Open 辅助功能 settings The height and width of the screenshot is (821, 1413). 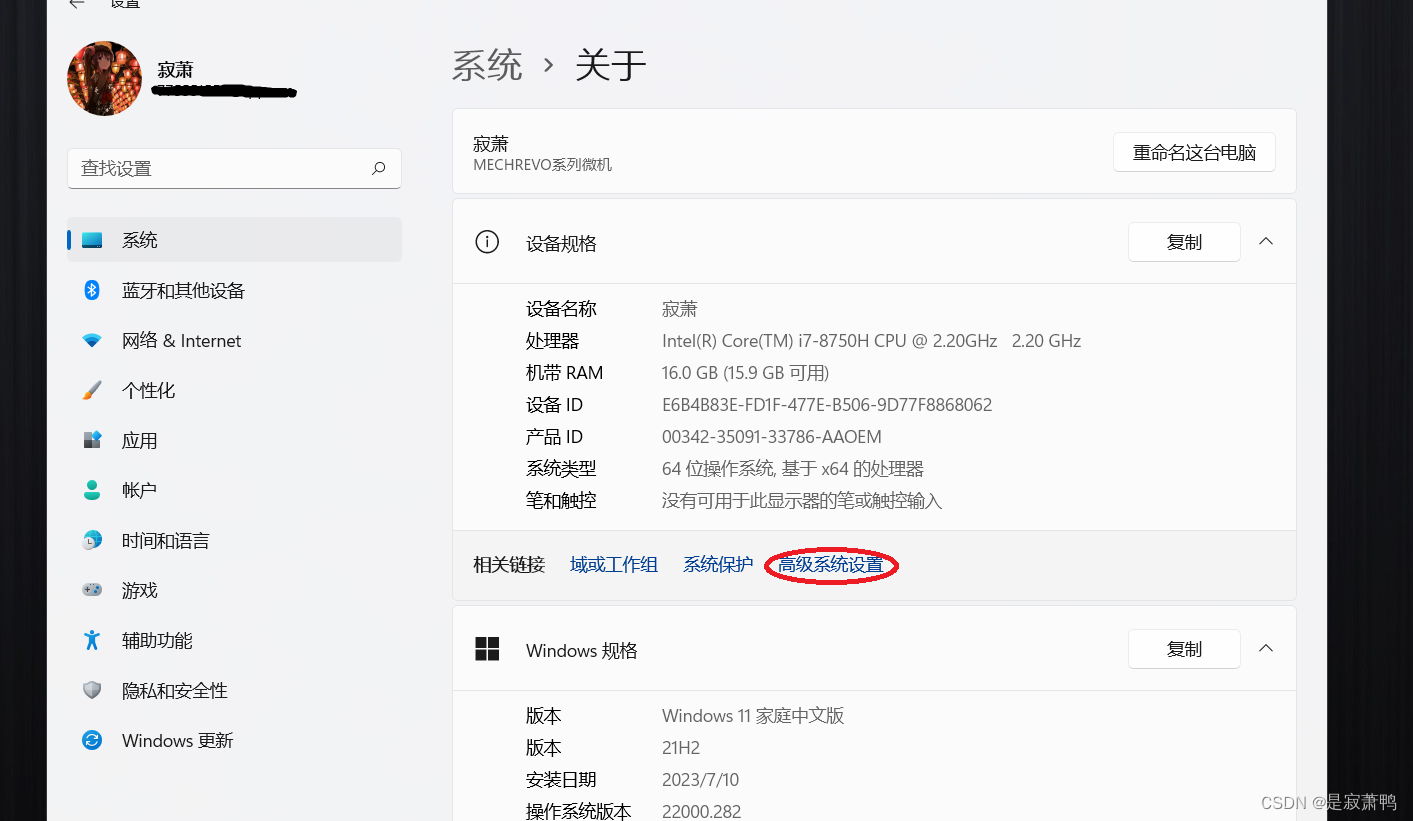[x=234, y=640]
